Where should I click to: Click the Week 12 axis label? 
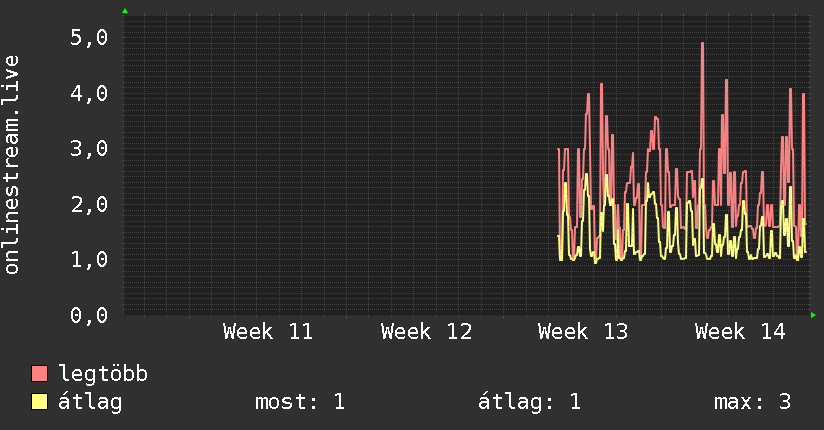click(426, 332)
